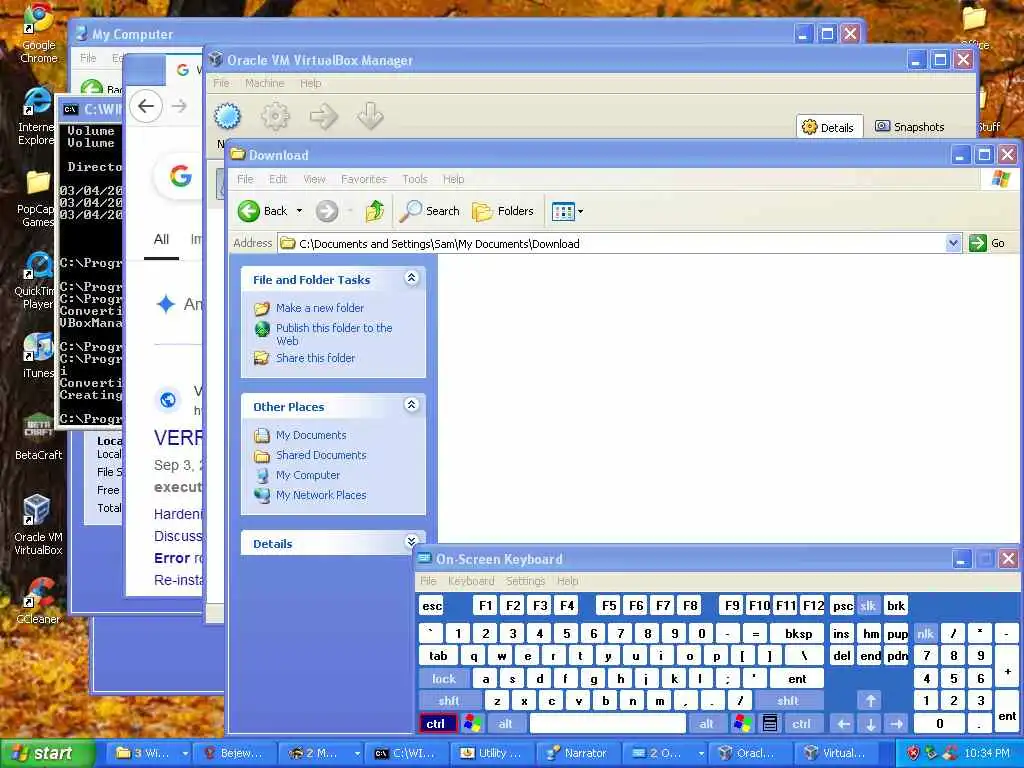
Task: Click the up arrow key on keyboard
Action: click(x=871, y=701)
